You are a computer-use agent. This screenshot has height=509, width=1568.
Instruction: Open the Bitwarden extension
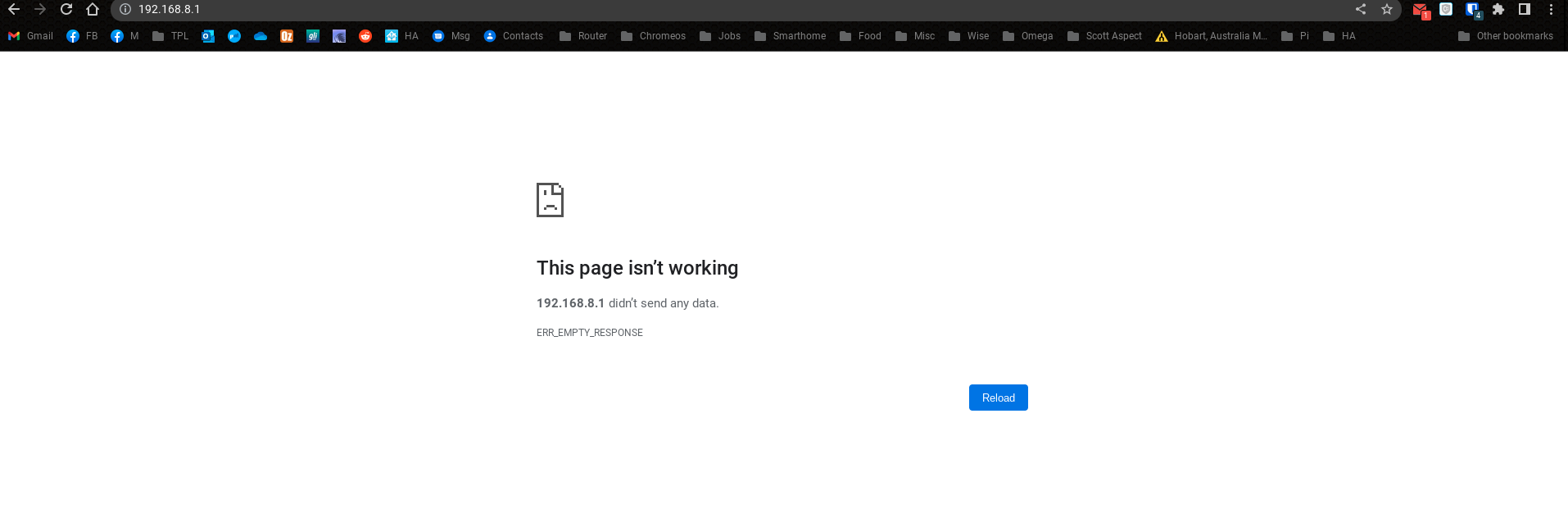point(1473,10)
